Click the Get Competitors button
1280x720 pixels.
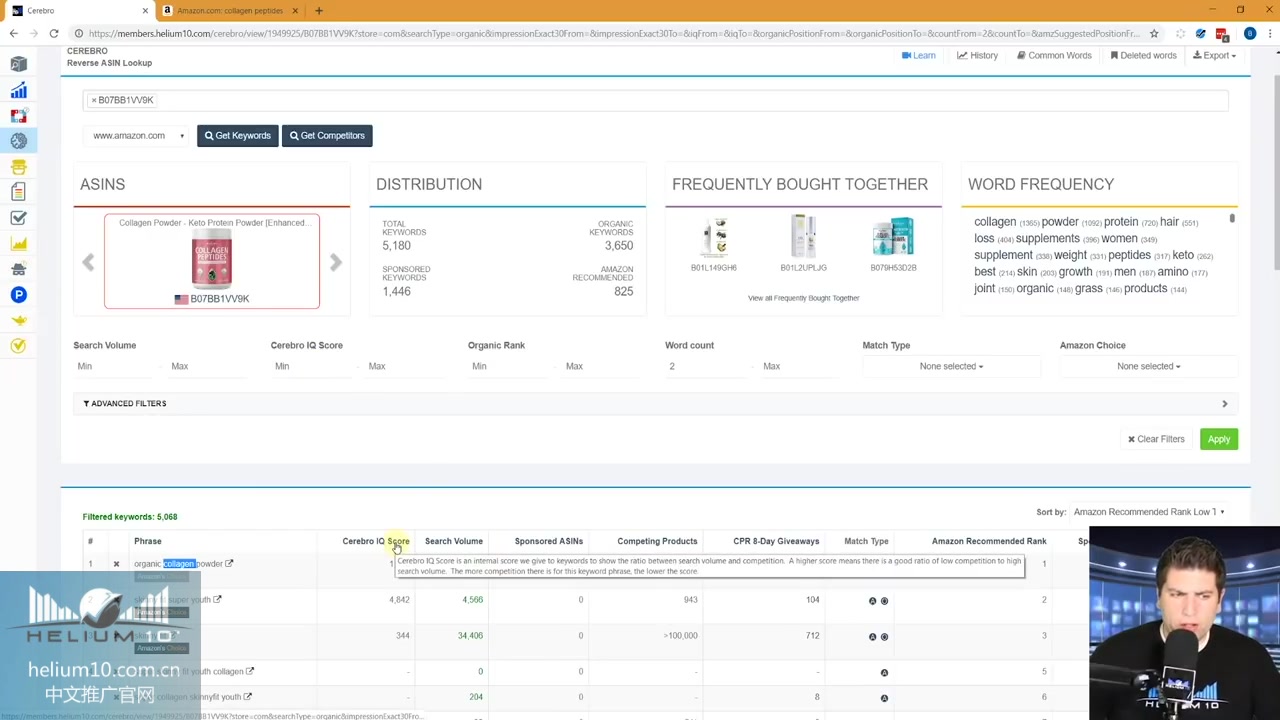tap(327, 136)
